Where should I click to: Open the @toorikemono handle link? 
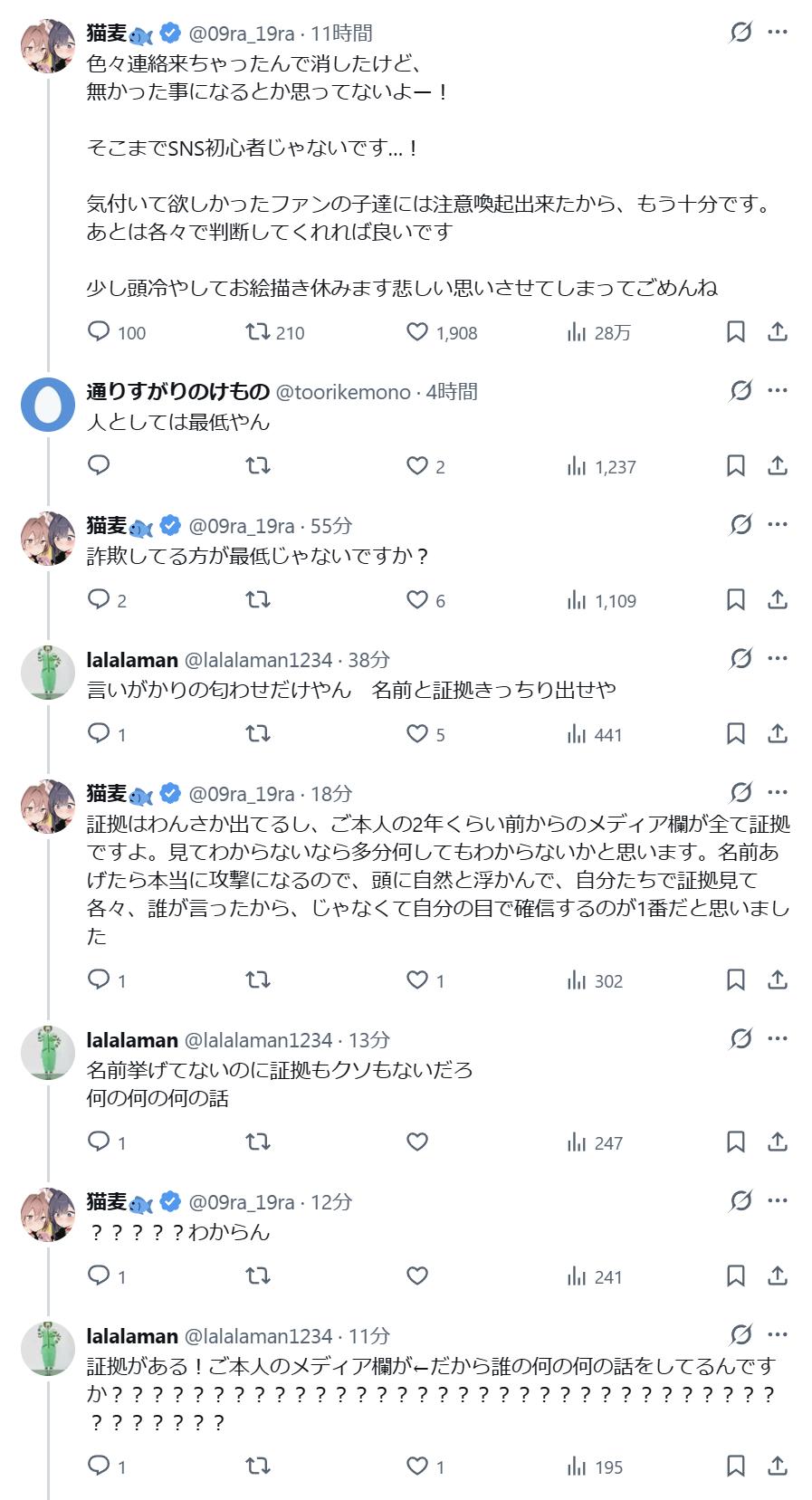[343, 392]
